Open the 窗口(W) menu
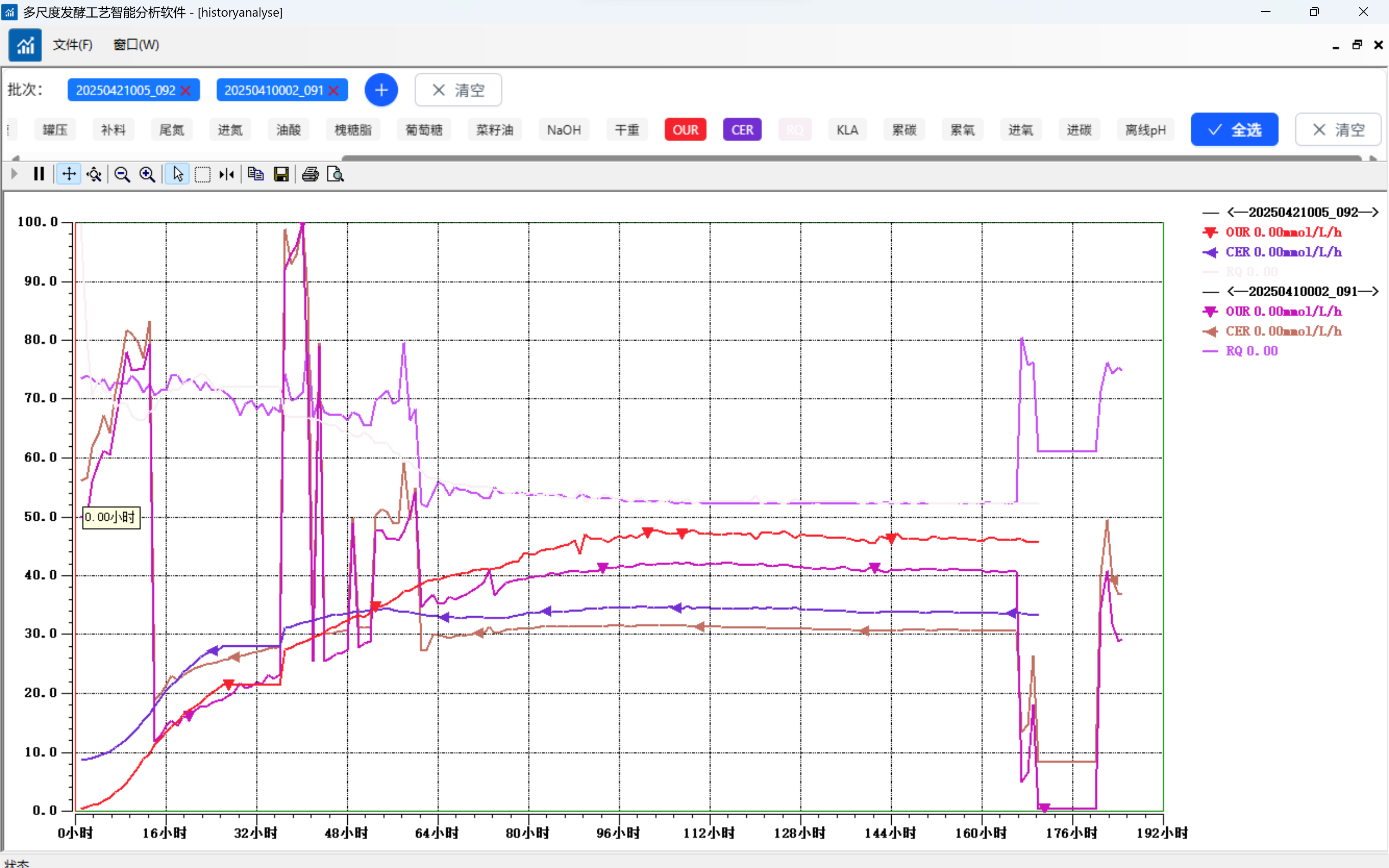1389x868 pixels. [x=136, y=45]
